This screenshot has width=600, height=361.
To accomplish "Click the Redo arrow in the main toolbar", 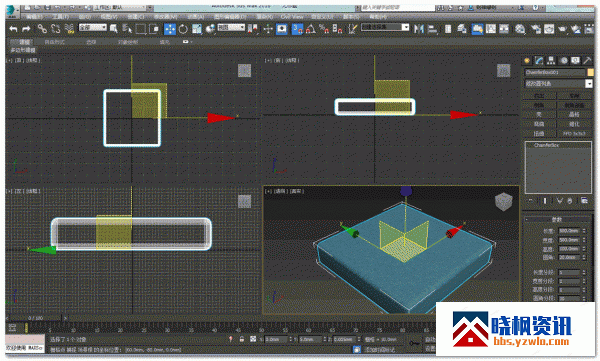I will [26, 29].
